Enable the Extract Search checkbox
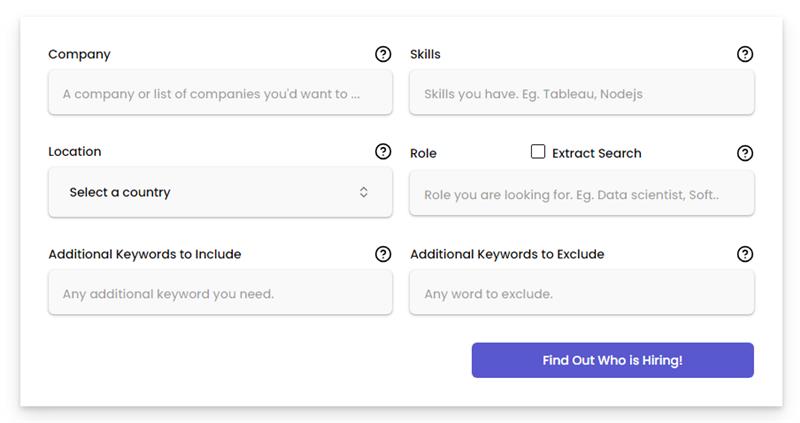 tap(538, 152)
